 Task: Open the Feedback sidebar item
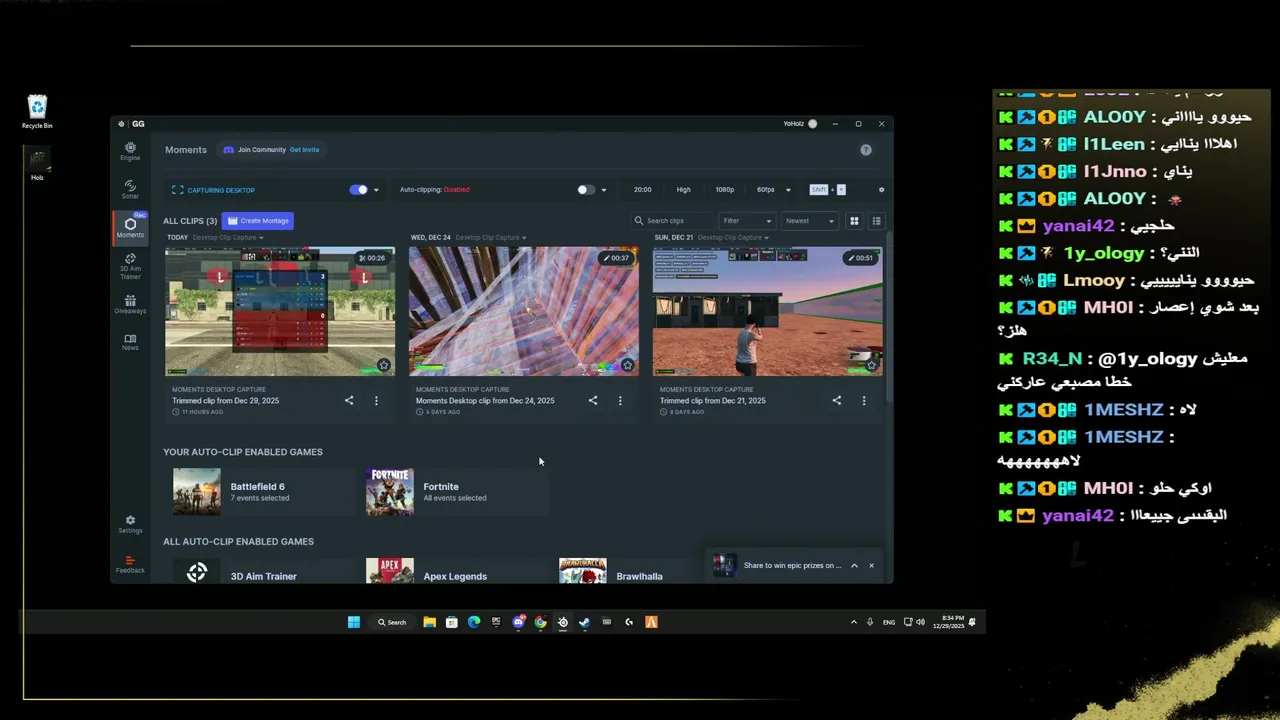tap(130, 565)
